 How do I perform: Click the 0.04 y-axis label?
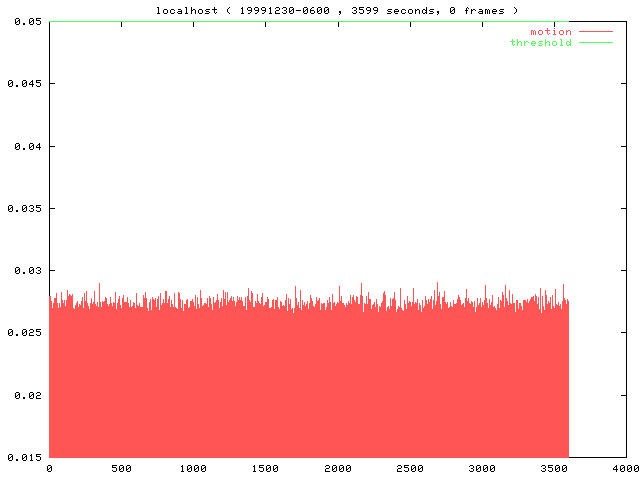20,146
